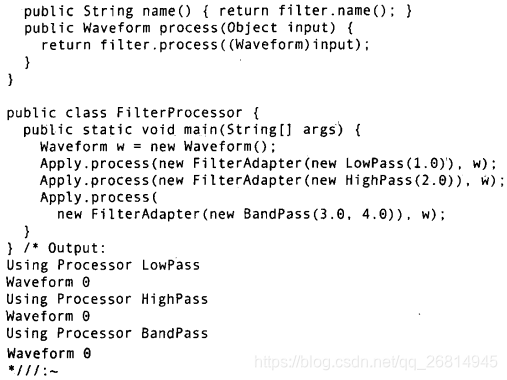
Task: Click the last 'Waveform 0' output line
Action: [x=49, y=353]
